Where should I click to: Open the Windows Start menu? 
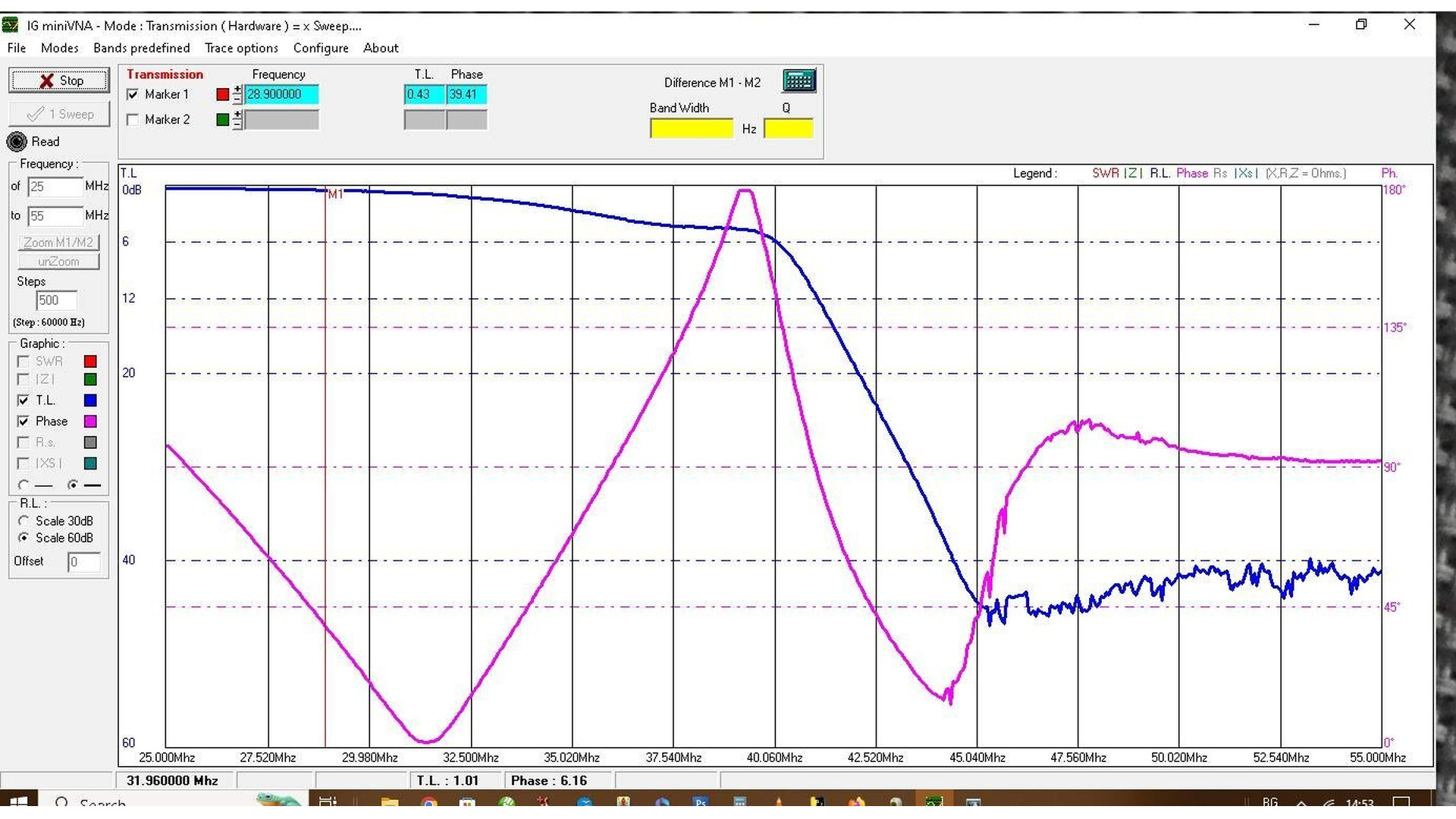tap(19, 802)
